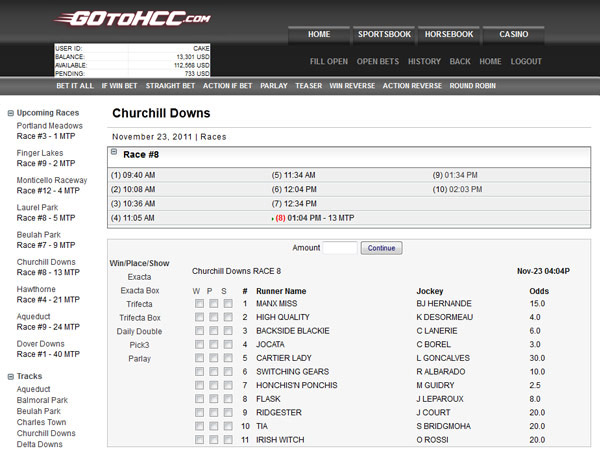This screenshot has width=600, height=450.
Task: Select STRAIGHT BET menu item
Action: [x=170, y=86]
